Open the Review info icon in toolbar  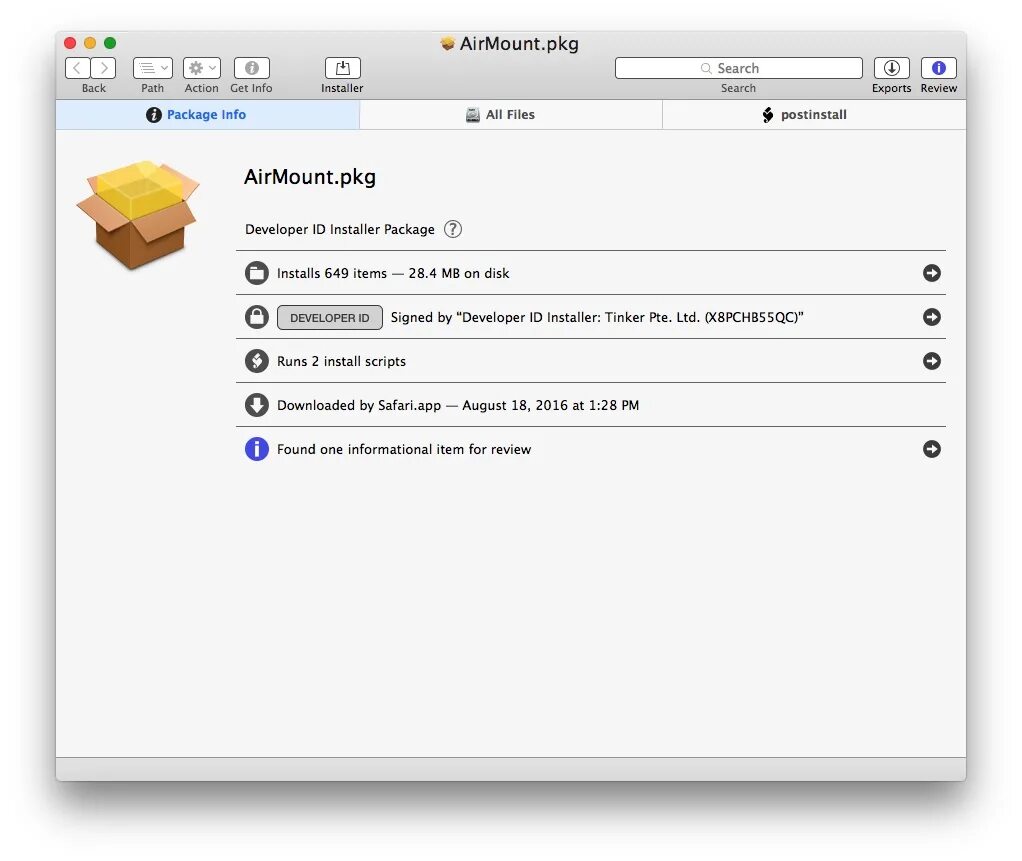pyautogui.click(x=939, y=68)
